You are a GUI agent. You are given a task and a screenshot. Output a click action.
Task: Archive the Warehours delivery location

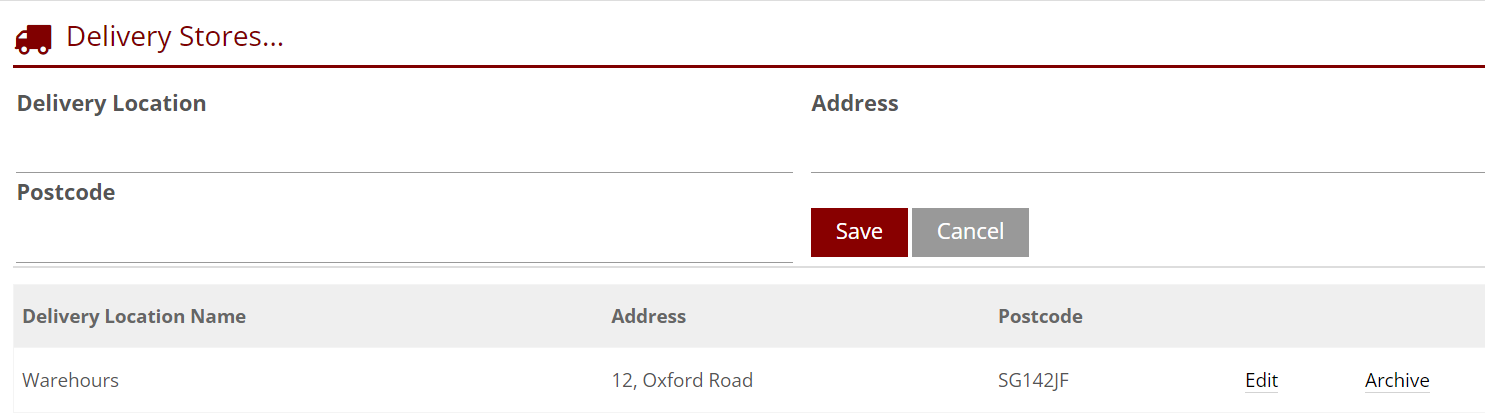(1396, 380)
